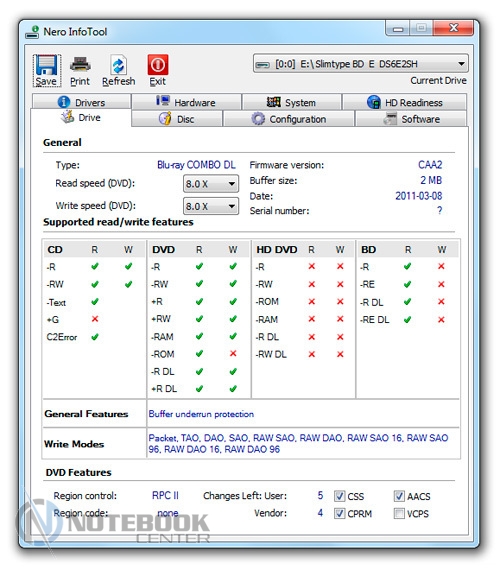Switch to the Drivers tab
Viewport: 500px width, 570px height.
(x=81, y=102)
